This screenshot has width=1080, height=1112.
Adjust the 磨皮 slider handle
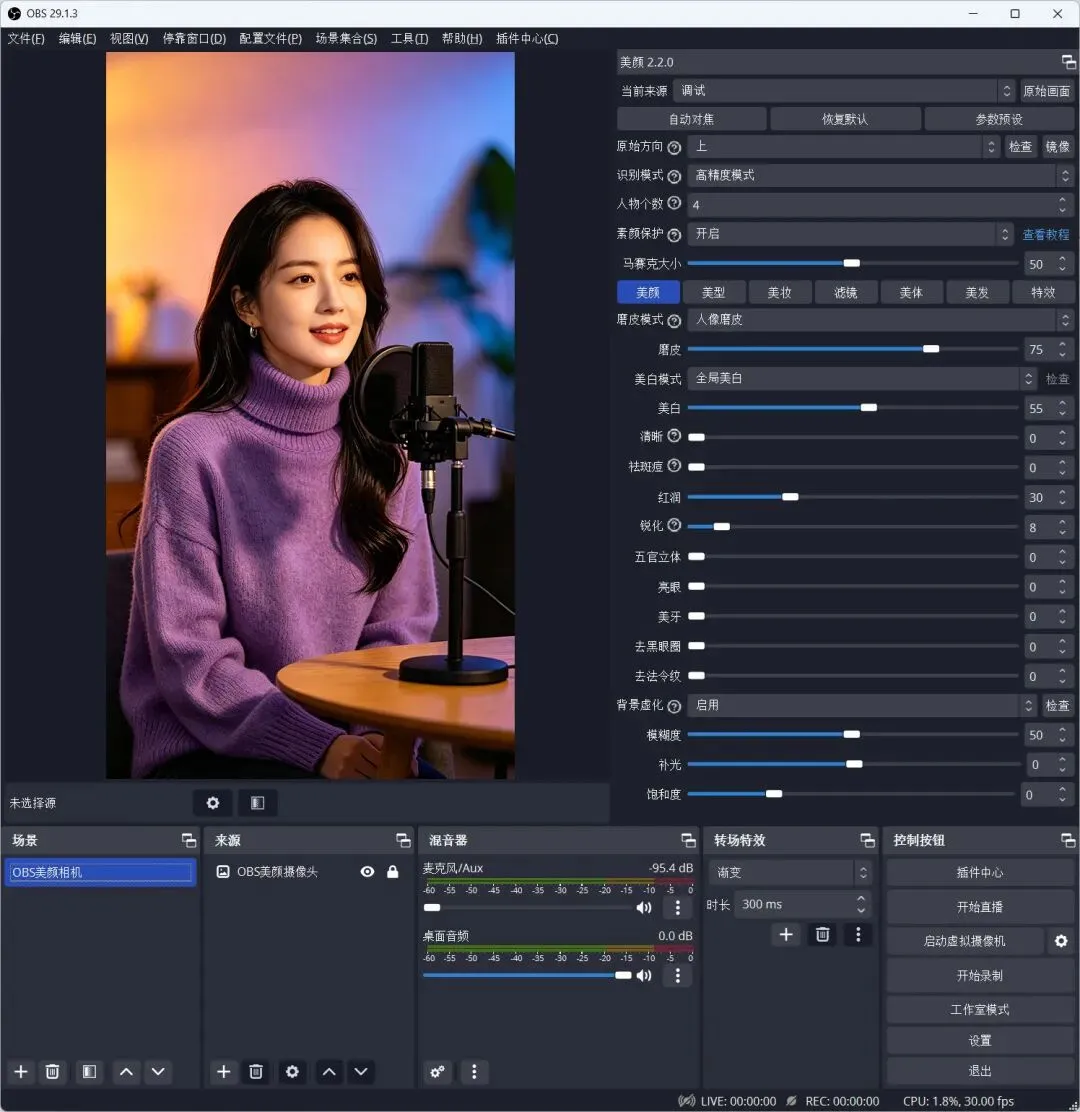(931, 349)
